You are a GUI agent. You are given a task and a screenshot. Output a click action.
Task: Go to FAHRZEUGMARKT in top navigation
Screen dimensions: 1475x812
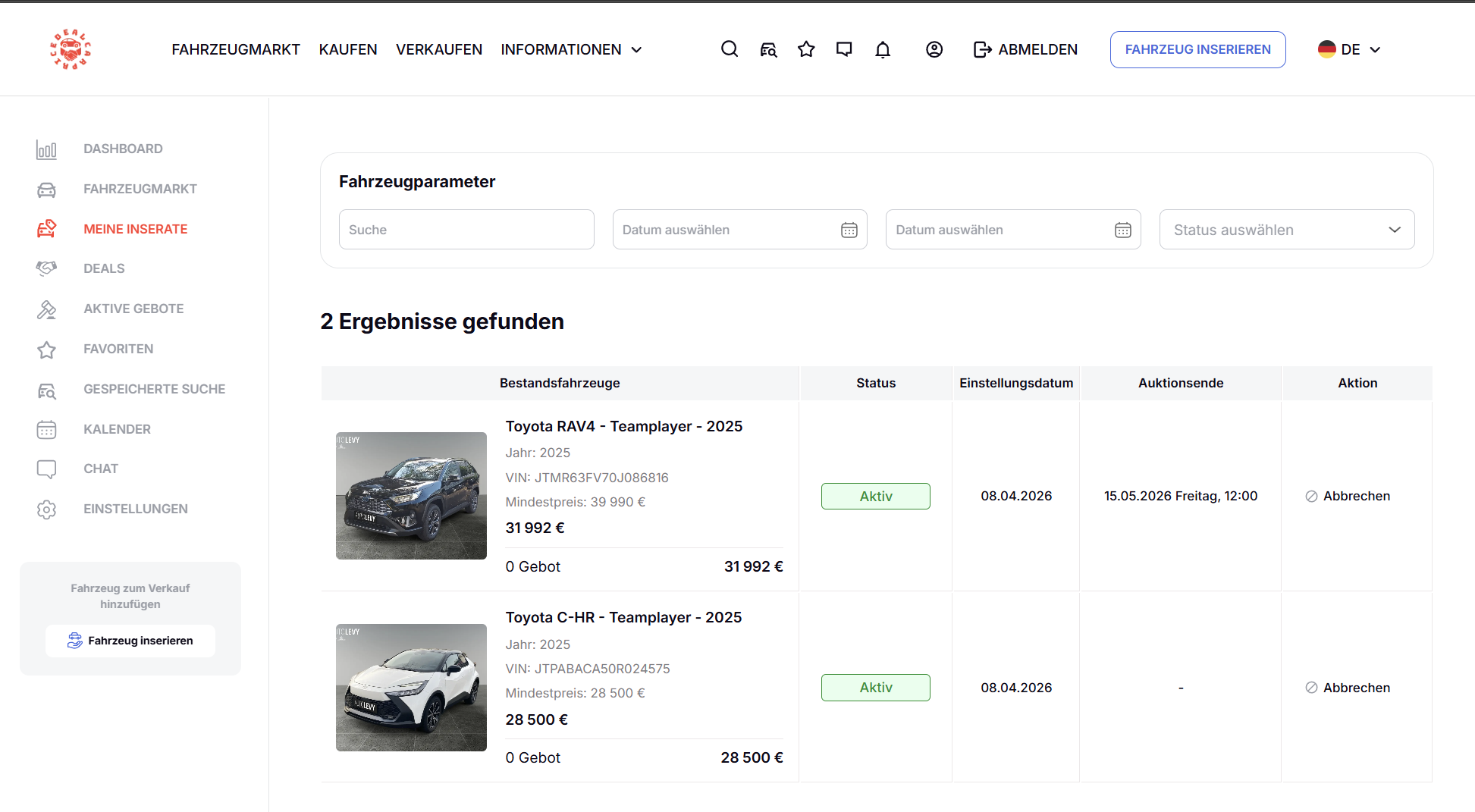click(236, 49)
